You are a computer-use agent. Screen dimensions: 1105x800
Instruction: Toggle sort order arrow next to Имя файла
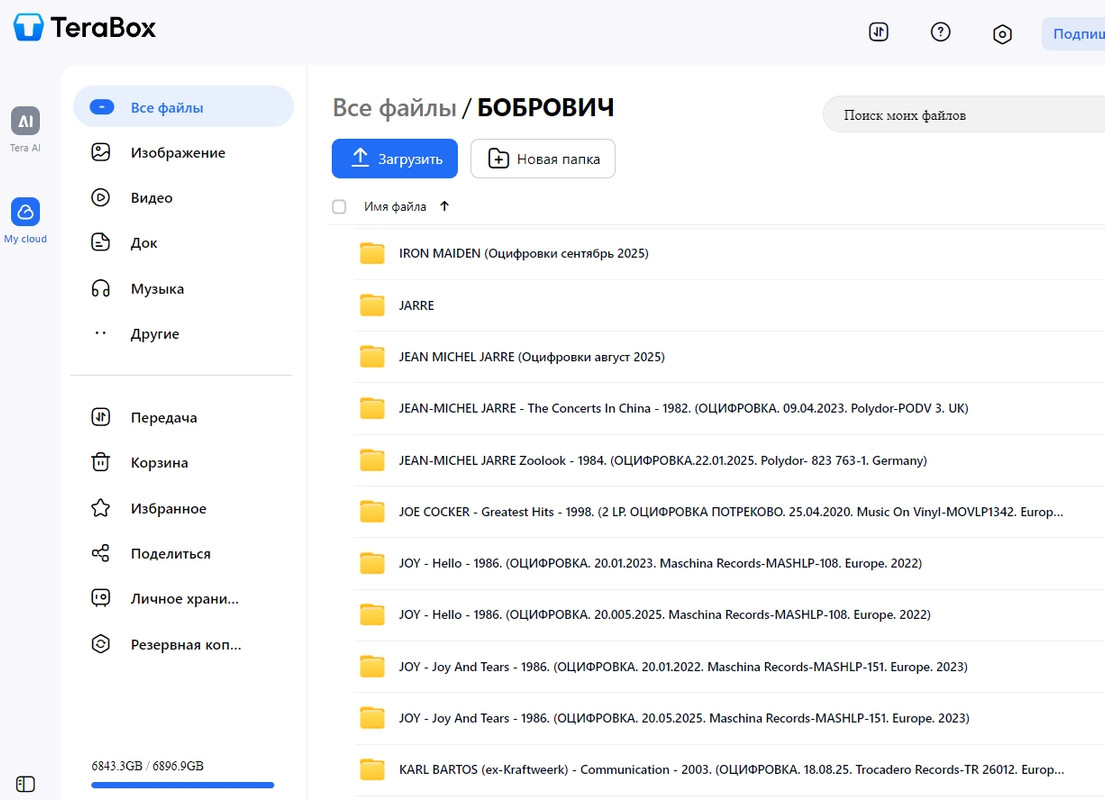click(x=444, y=207)
